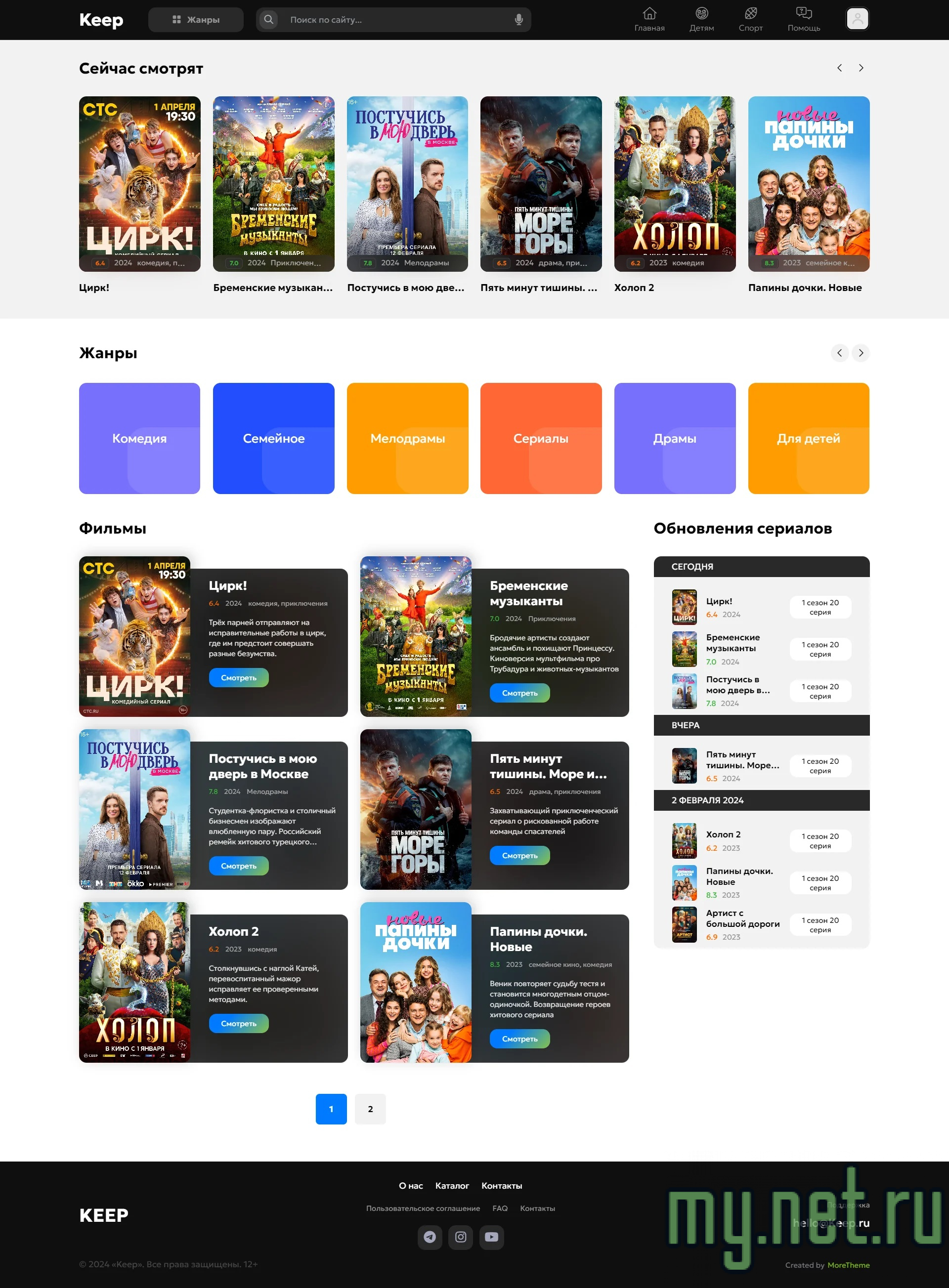Open the Telegram icon in footer
The width and height of the screenshot is (949, 1288).
tap(430, 1236)
